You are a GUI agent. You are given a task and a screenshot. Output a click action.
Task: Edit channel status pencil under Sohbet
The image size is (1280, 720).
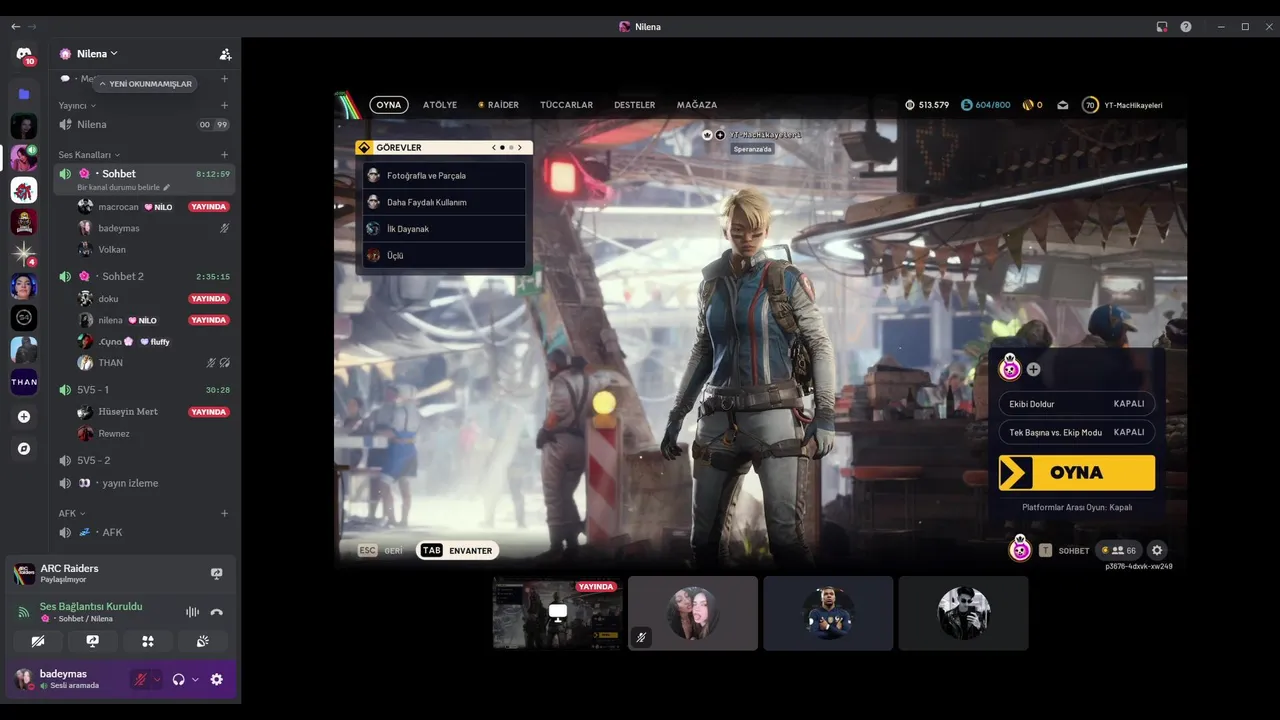click(167, 187)
